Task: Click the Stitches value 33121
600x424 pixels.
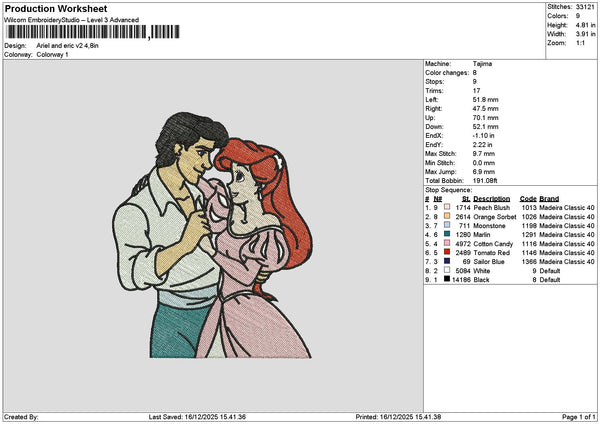Action: (585, 7)
